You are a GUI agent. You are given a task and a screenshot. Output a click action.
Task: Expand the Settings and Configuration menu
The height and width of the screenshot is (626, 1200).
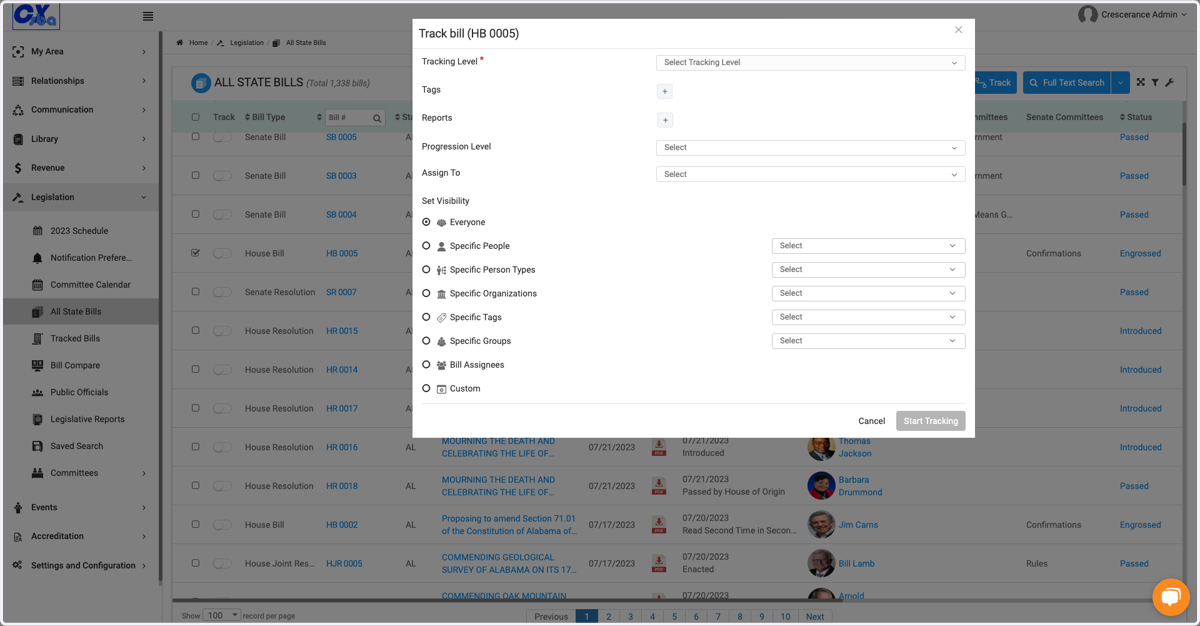(x=80, y=565)
